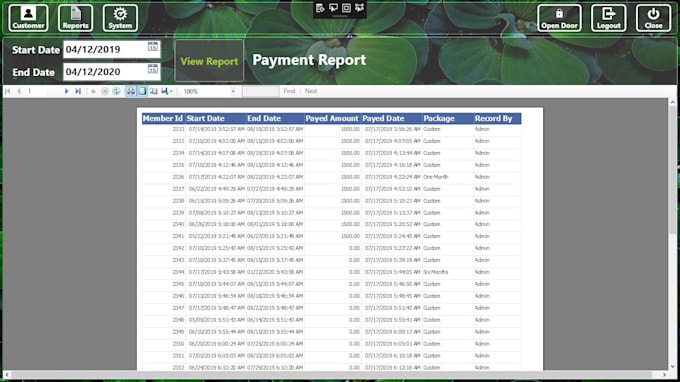This screenshot has width=680, height=382.
Task: Open the 100% zoom level dropdown
Action: pos(233,91)
